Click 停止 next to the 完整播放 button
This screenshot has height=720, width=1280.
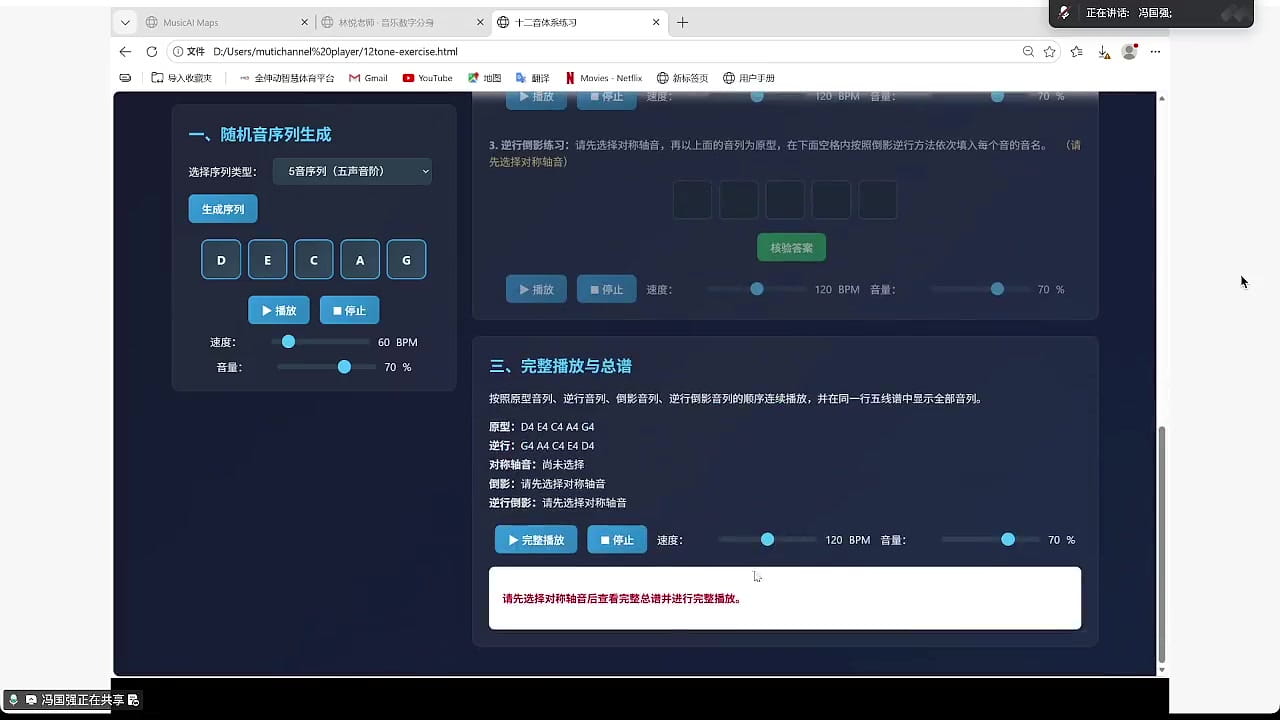click(x=617, y=539)
